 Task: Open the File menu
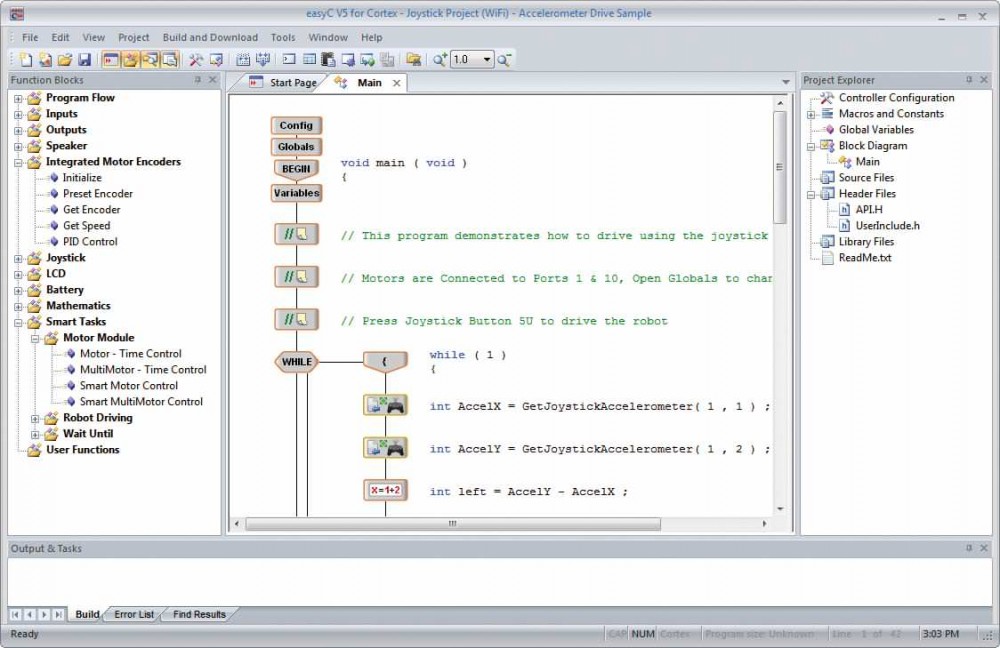coord(30,38)
